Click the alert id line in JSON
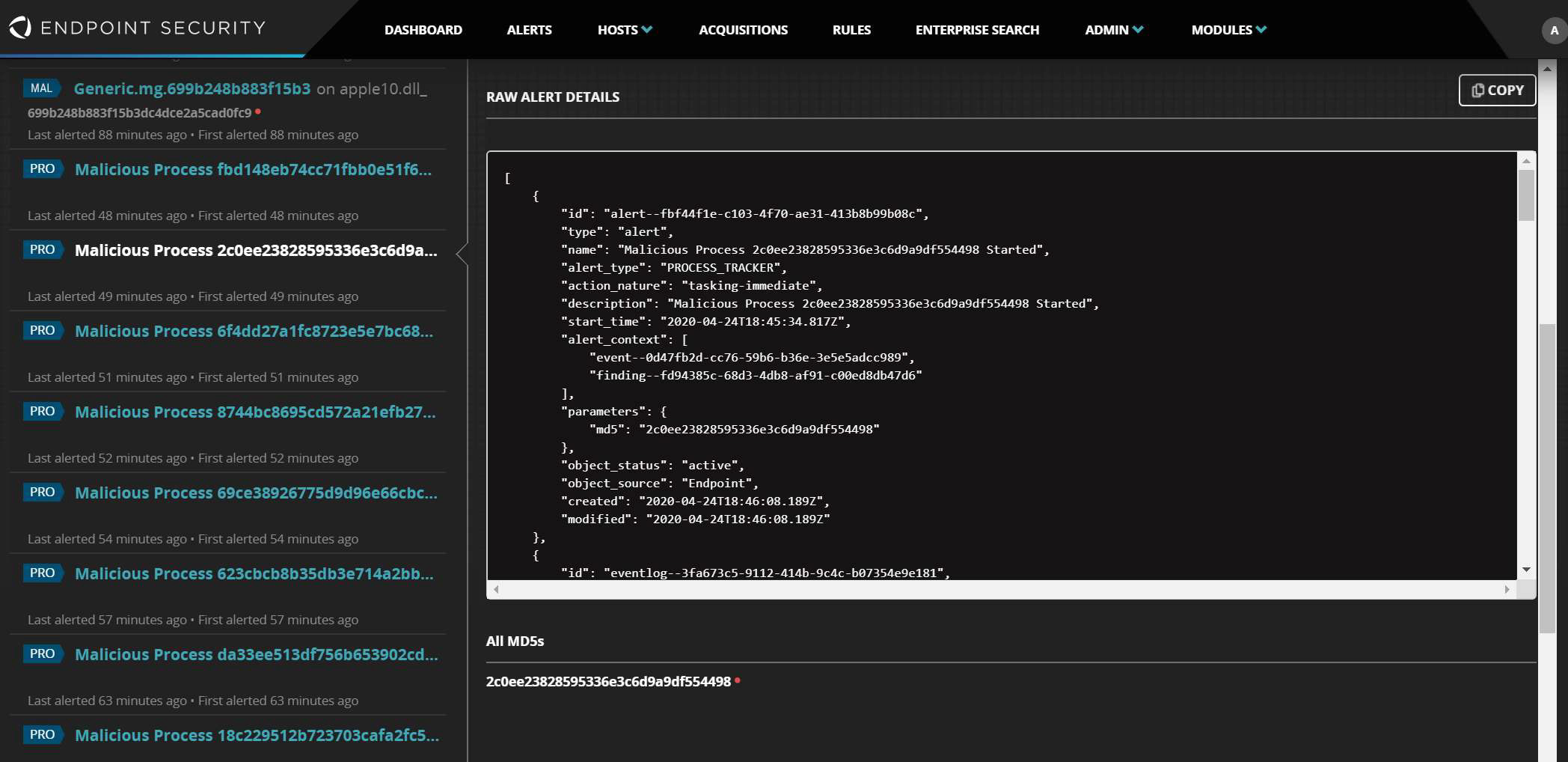The height and width of the screenshot is (762, 1568). click(744, 214)
